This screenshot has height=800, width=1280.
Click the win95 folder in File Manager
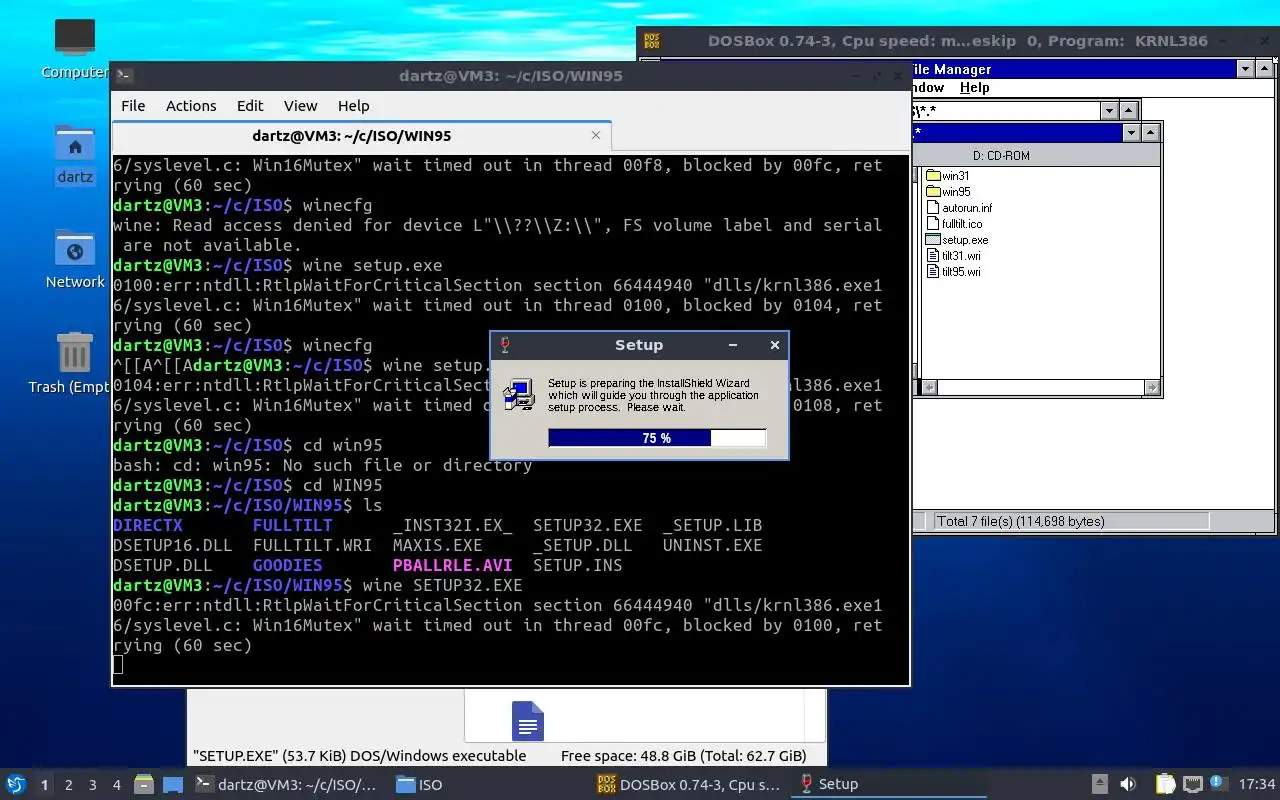(x=948, y=192)
